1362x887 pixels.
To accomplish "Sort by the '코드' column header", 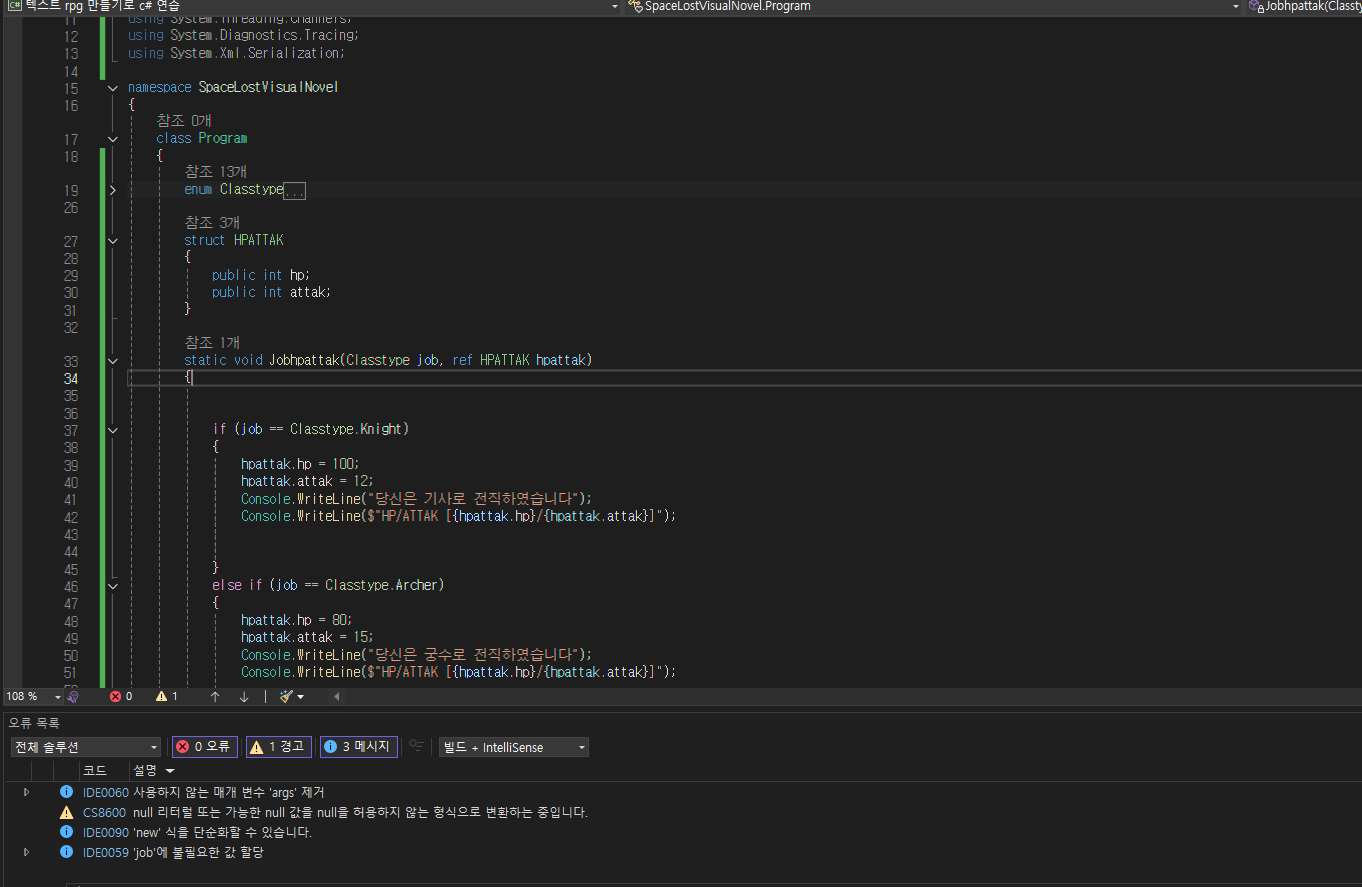I will point(105,771).
